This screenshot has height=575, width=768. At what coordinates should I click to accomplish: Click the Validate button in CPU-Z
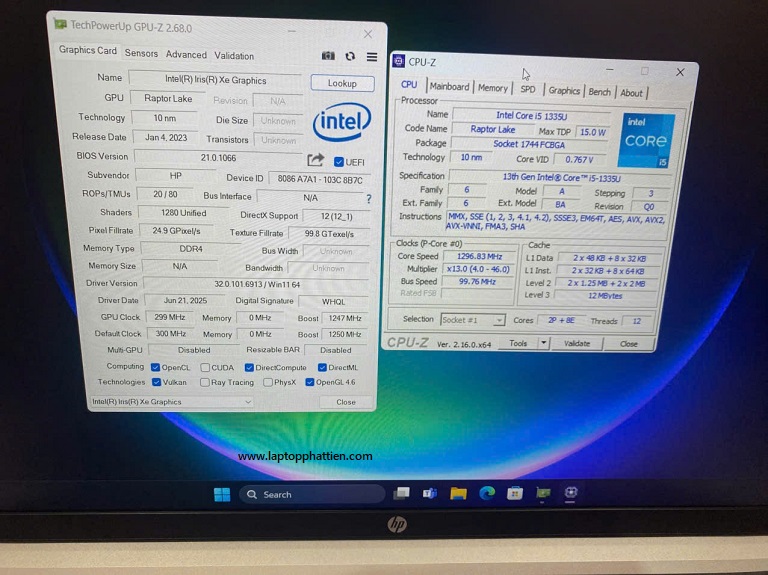coord(577,343)
